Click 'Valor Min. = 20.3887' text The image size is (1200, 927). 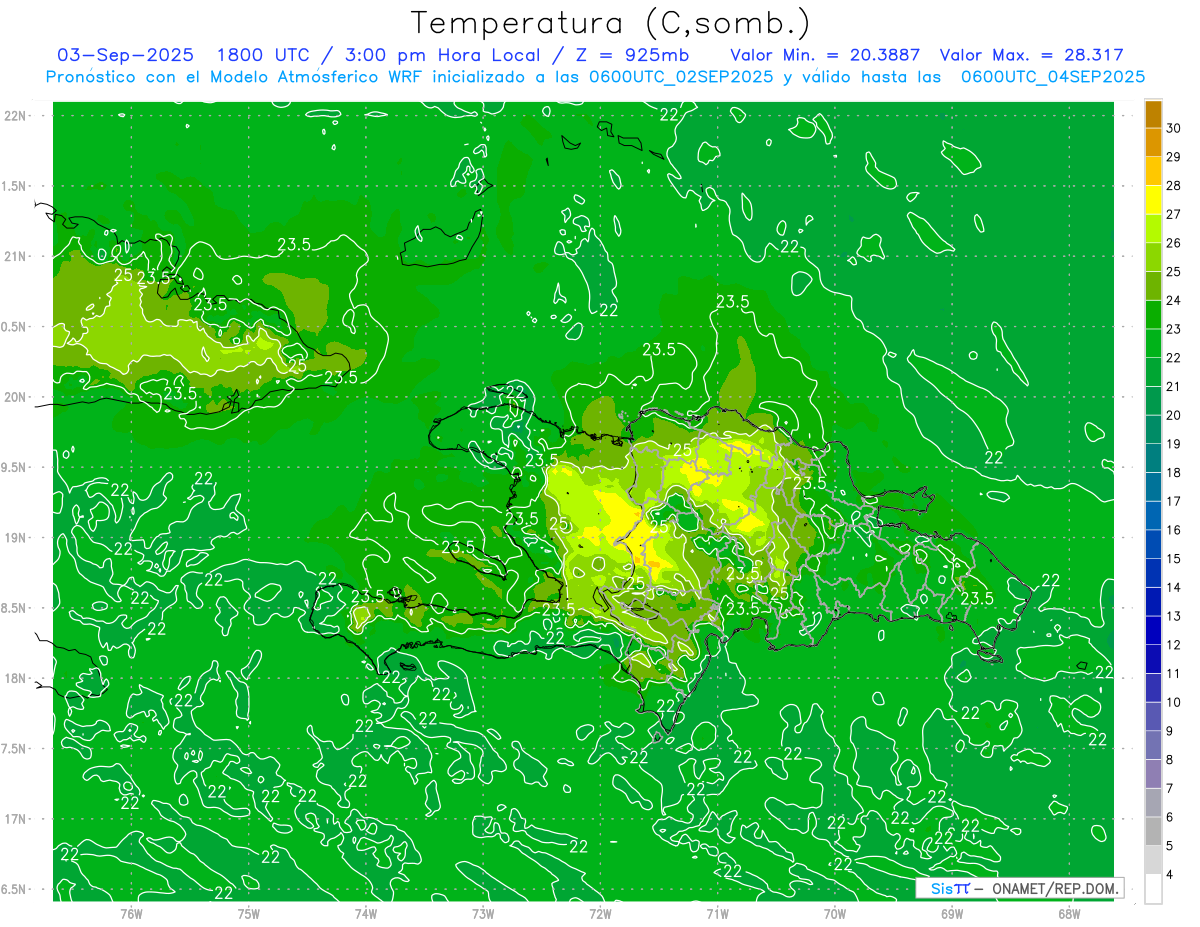[825, 56]
